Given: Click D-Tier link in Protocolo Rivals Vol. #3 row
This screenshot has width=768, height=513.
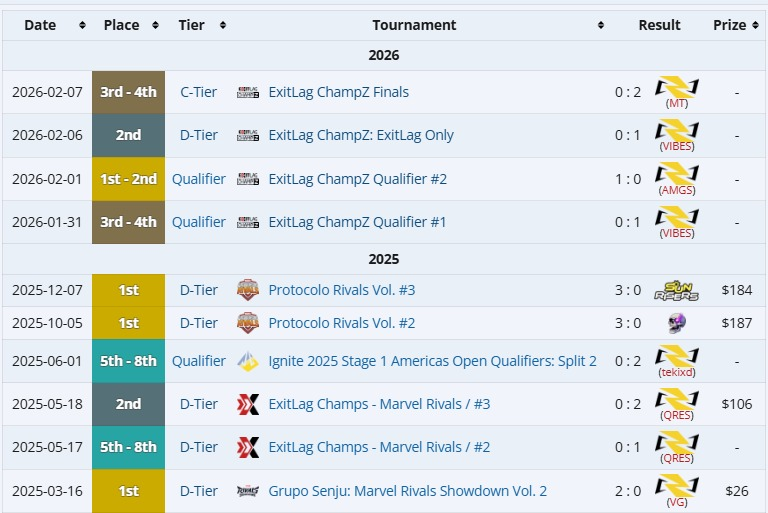Looking at the screenshot, I should (x=198, y=290).
